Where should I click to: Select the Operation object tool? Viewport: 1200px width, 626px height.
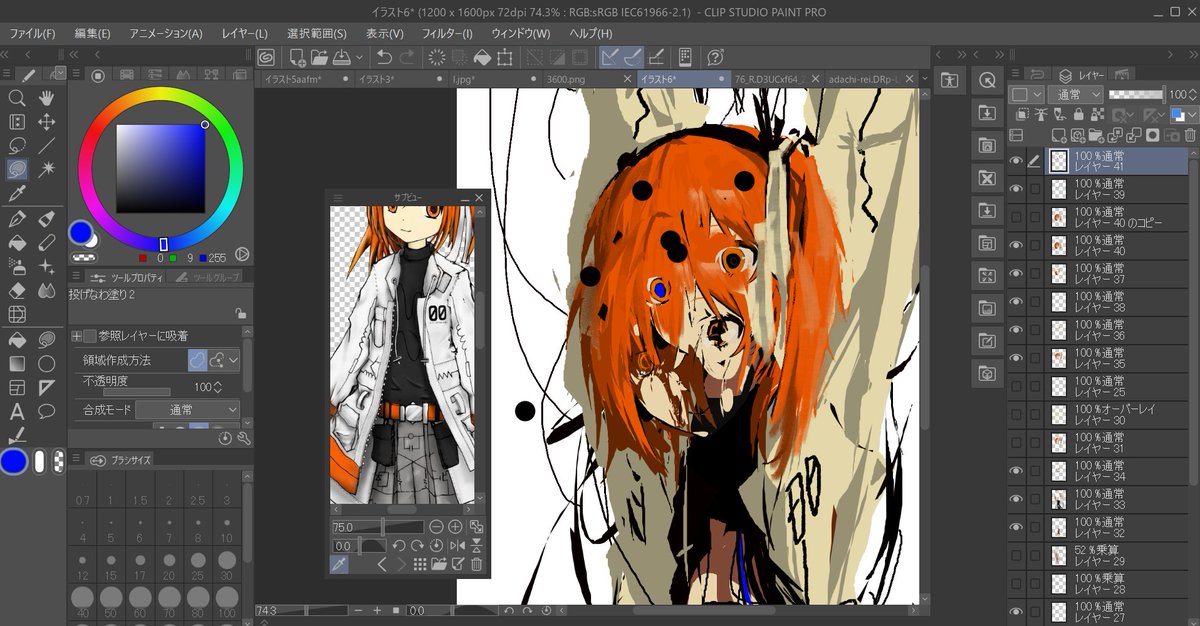tap(17, 122)
